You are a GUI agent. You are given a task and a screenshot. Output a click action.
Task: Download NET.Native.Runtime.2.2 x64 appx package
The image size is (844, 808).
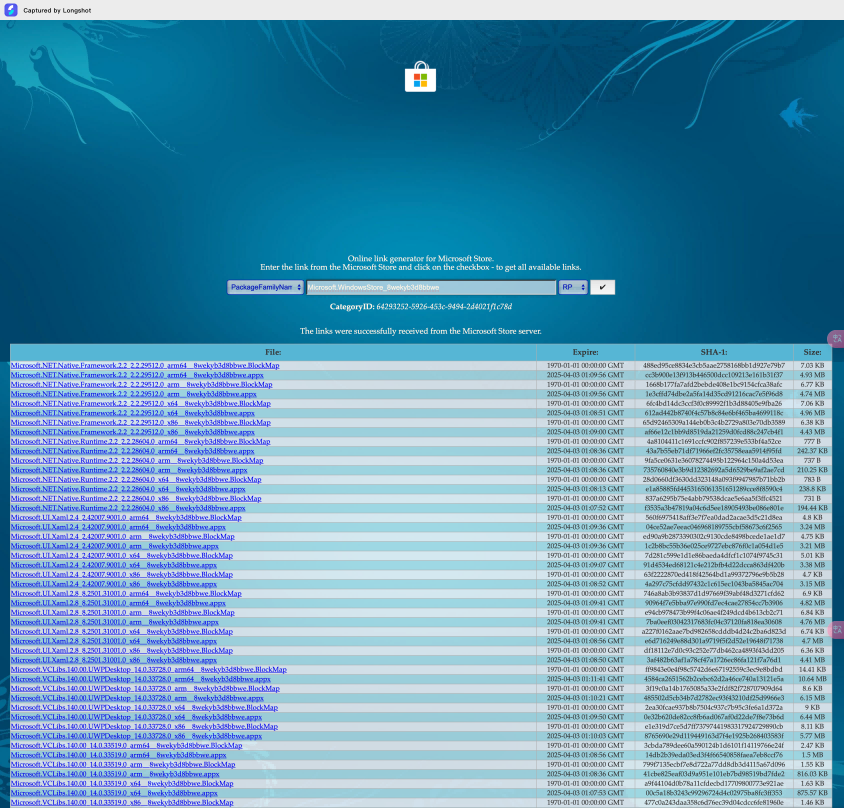128,489
